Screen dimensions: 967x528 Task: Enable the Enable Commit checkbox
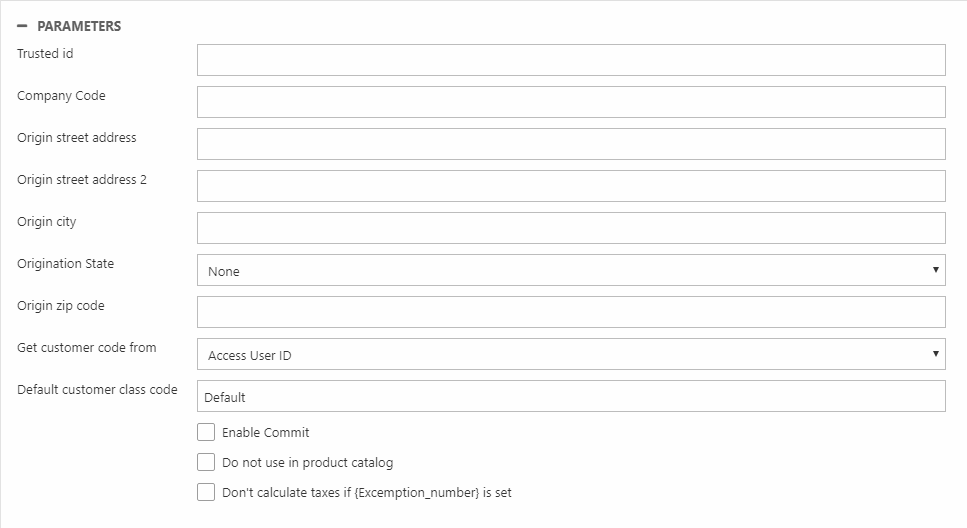[206, 432]
